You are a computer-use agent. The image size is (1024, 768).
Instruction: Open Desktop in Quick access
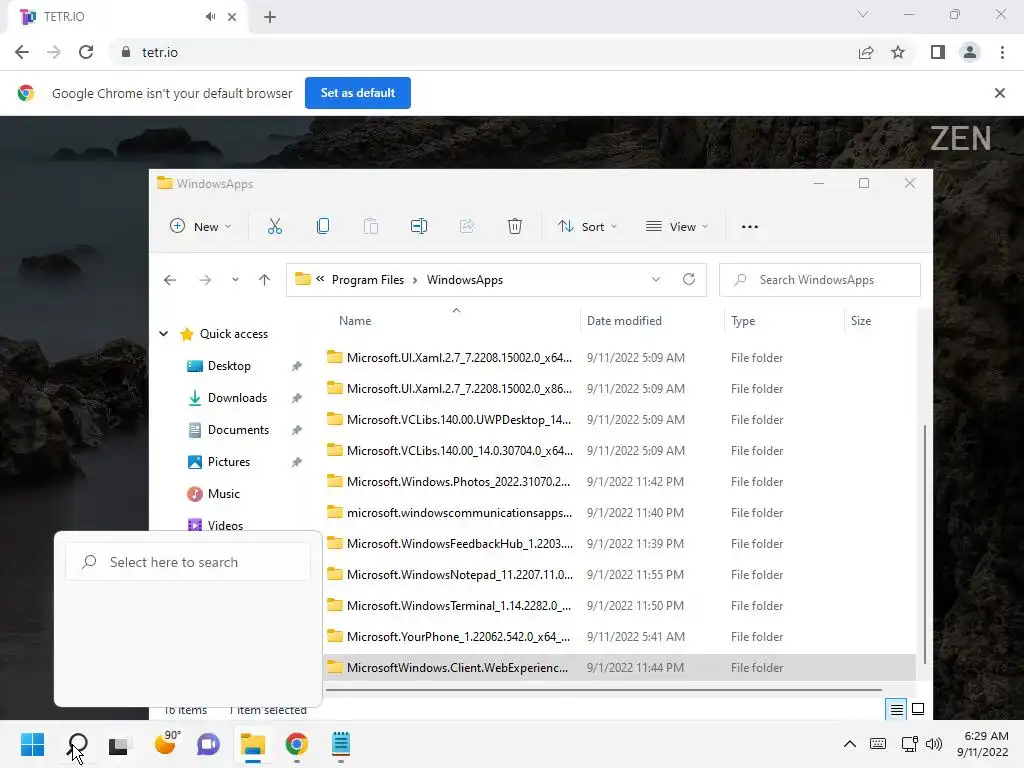coord(229,366)
